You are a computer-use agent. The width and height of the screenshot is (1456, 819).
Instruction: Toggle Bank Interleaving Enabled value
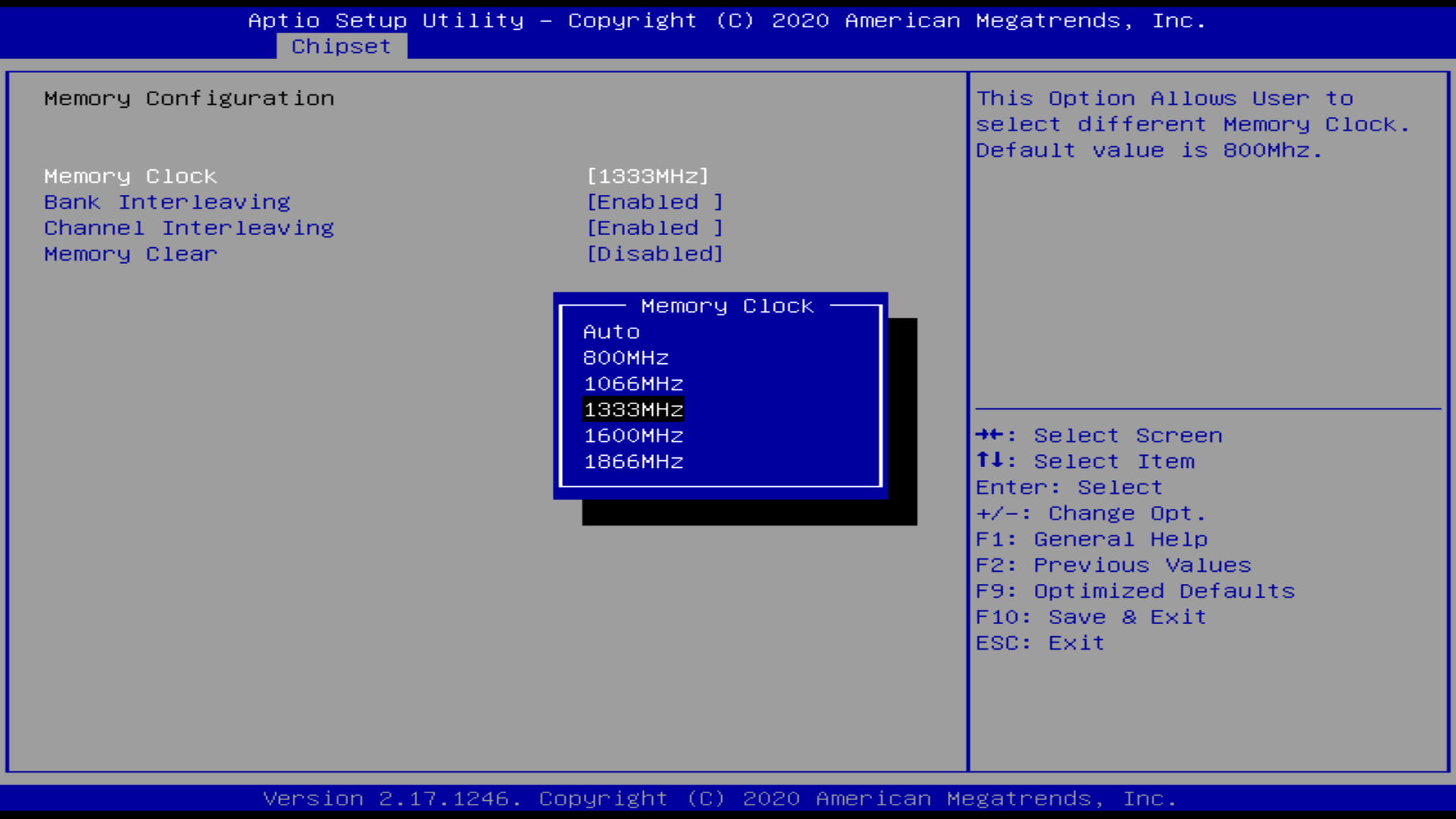(x=655, y=202)
